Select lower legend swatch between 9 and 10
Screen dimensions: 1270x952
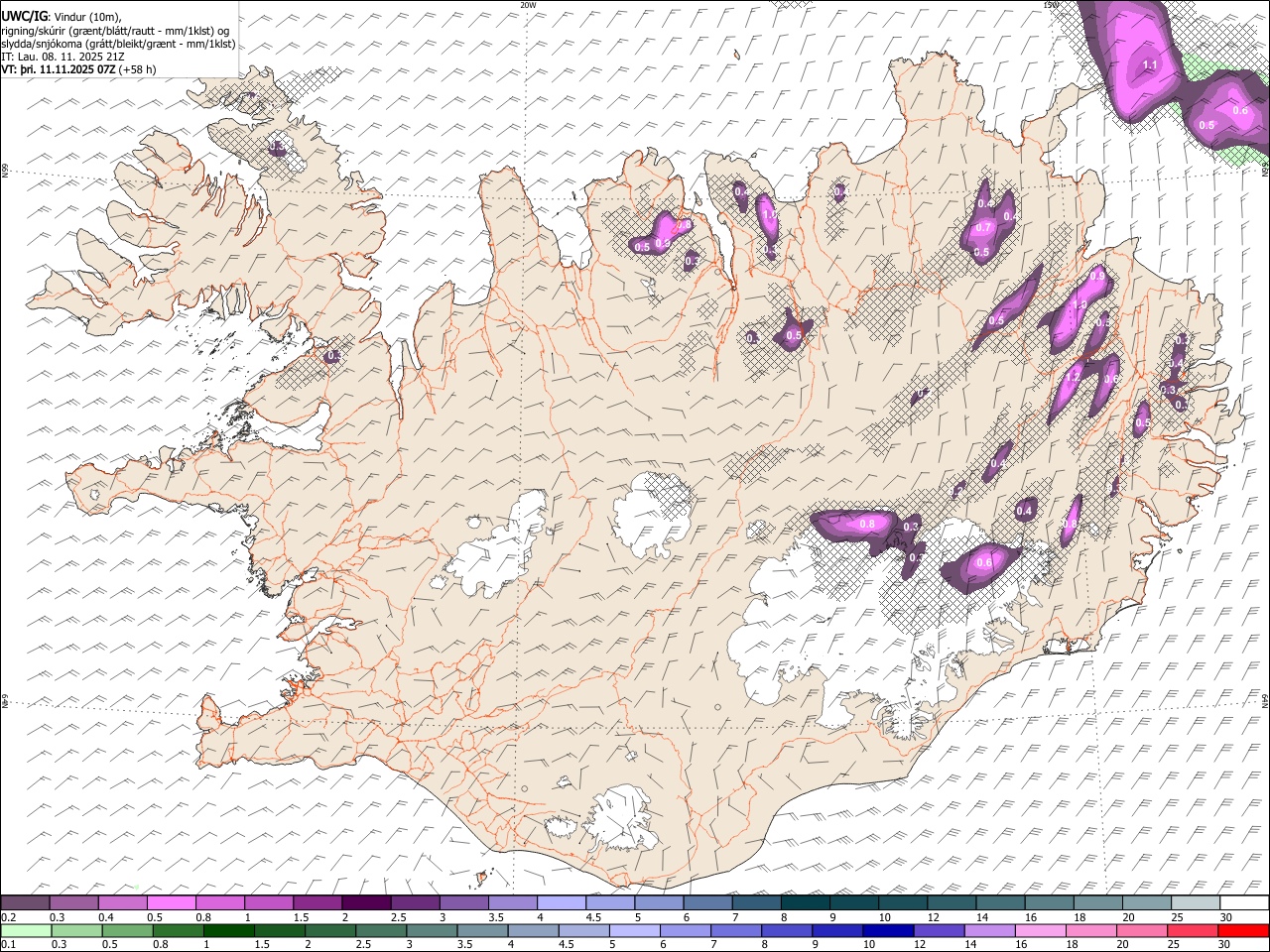(836, 930)
